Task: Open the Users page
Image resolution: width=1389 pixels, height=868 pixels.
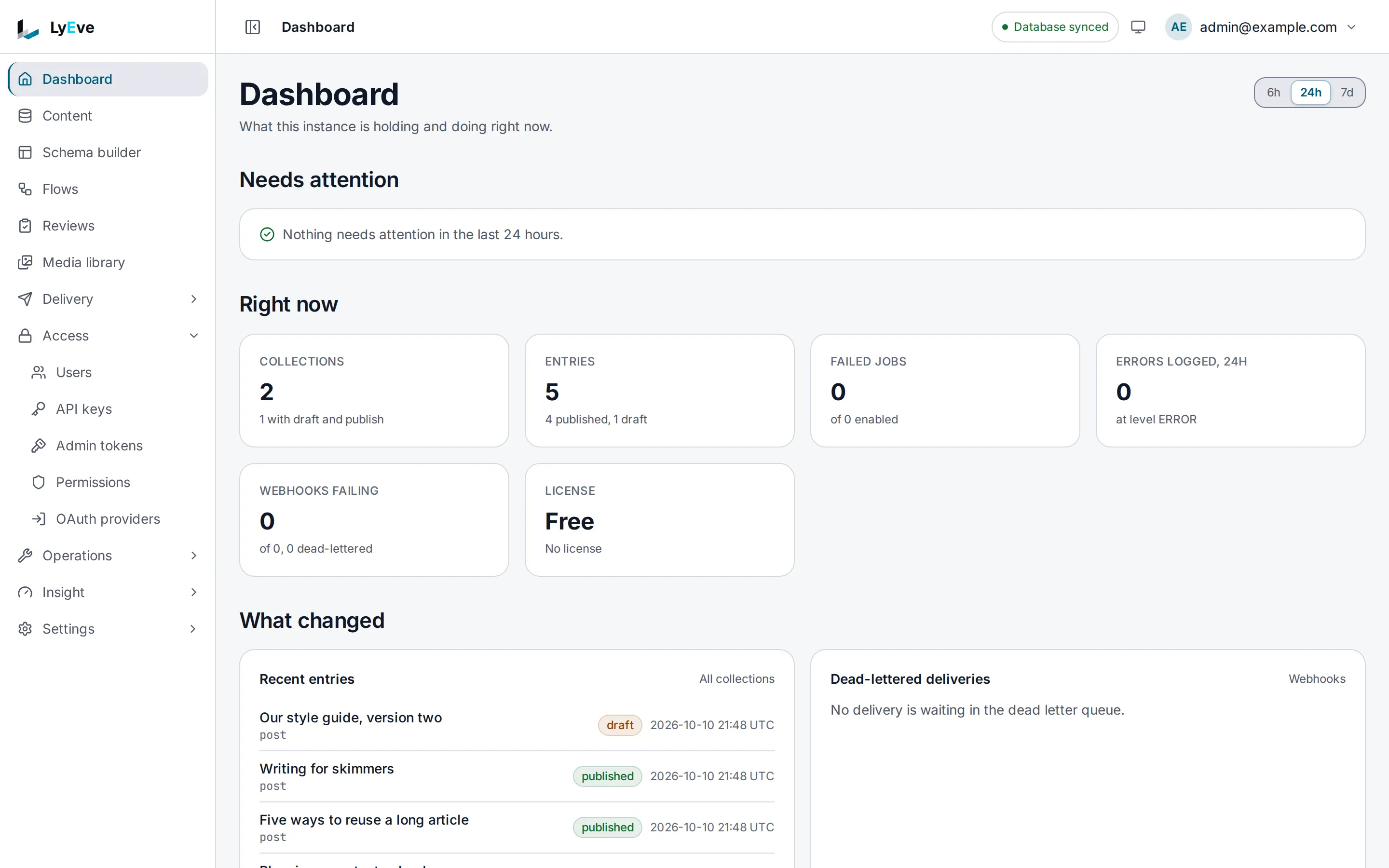Action: click(115, 373)
